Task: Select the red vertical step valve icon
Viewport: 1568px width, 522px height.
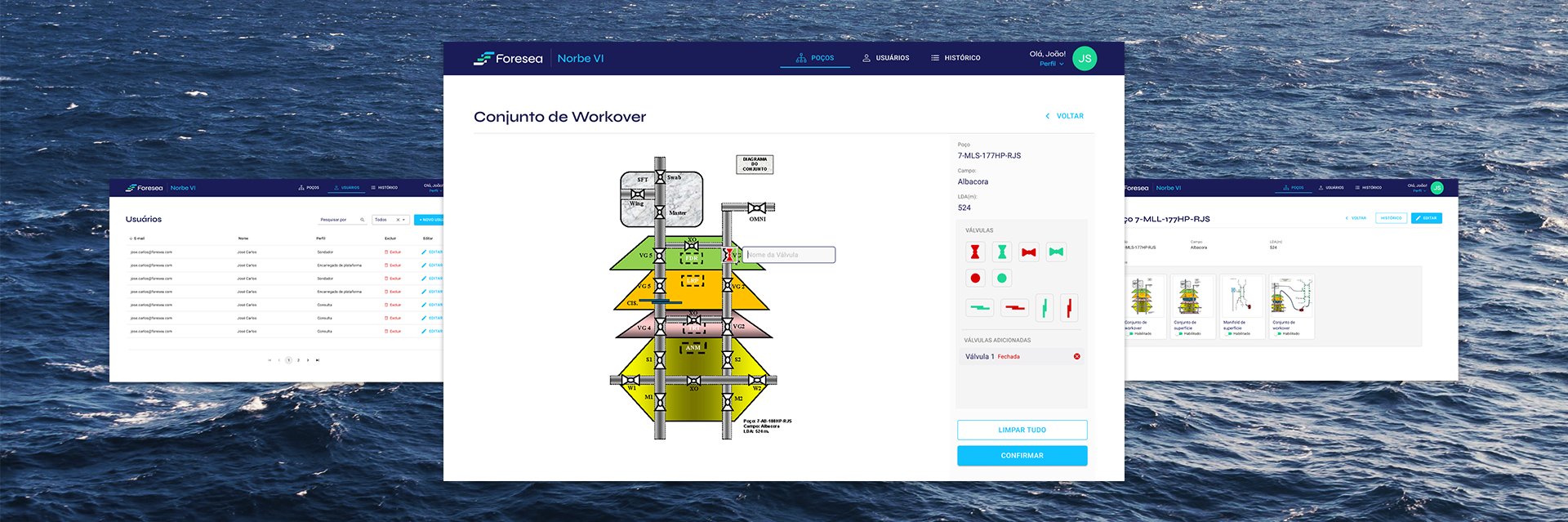Action: point(1069,308)
